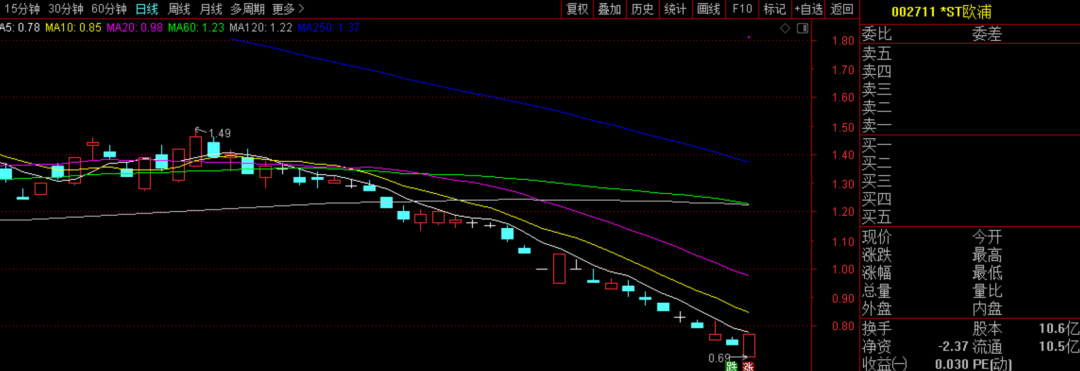This screenshot has height=371, width=1080.
Task: Expand the 更多 periods dropdown
Action: (x=288, y=9)
